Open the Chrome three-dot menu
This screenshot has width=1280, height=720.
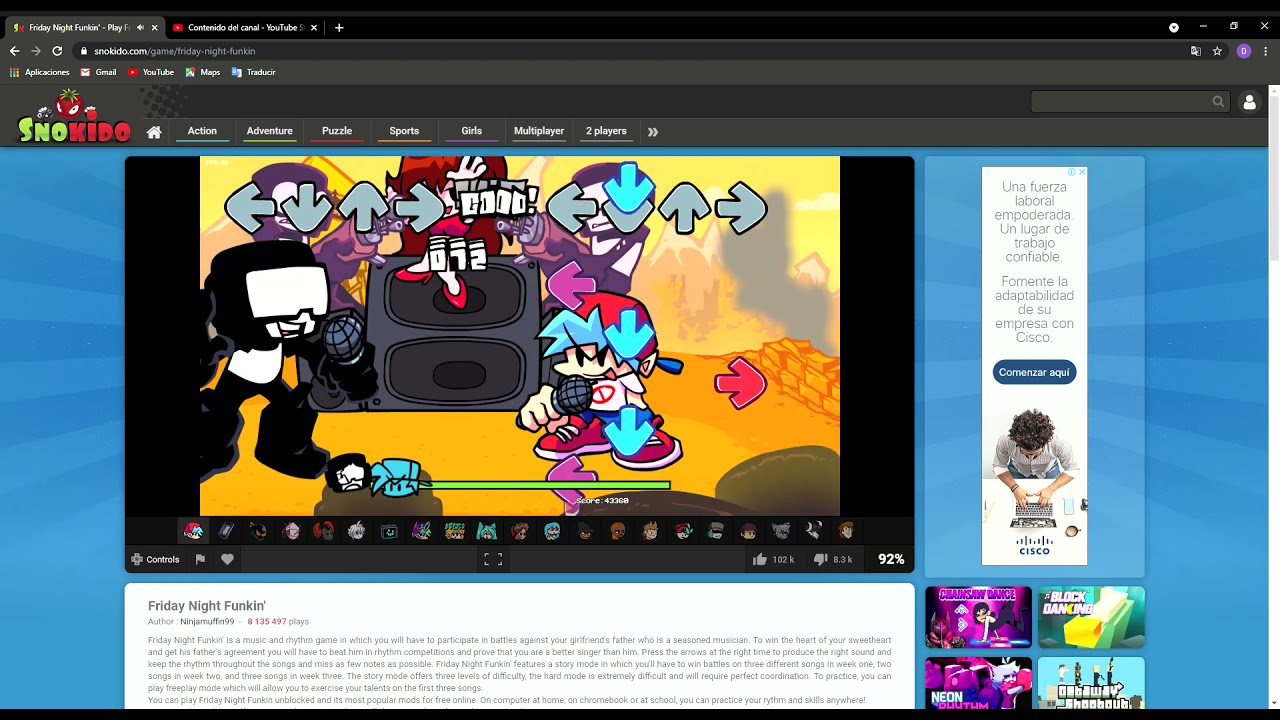(x=1266, y=51)
